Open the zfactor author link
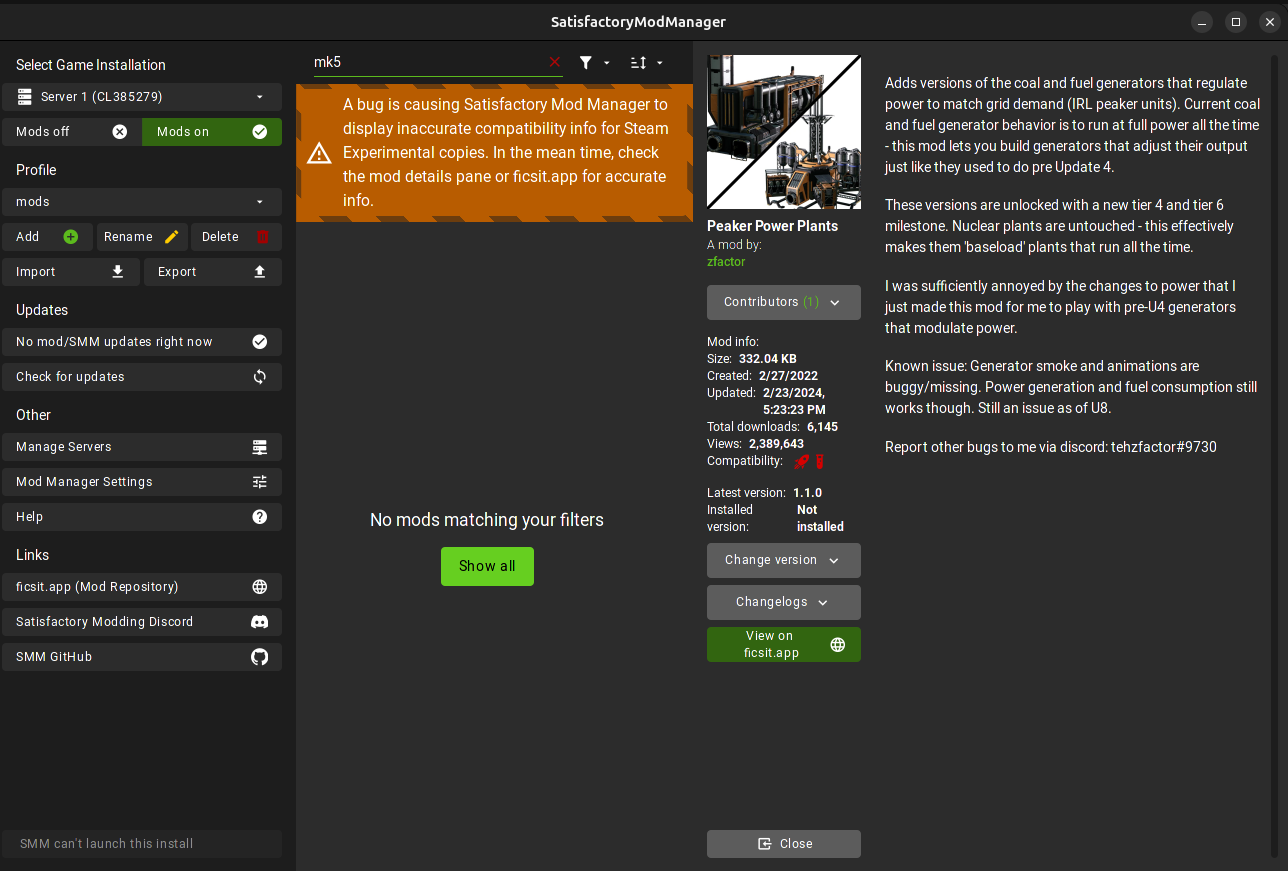The width and height of the screenshot is (1288, 871). [x=726, y=262]
